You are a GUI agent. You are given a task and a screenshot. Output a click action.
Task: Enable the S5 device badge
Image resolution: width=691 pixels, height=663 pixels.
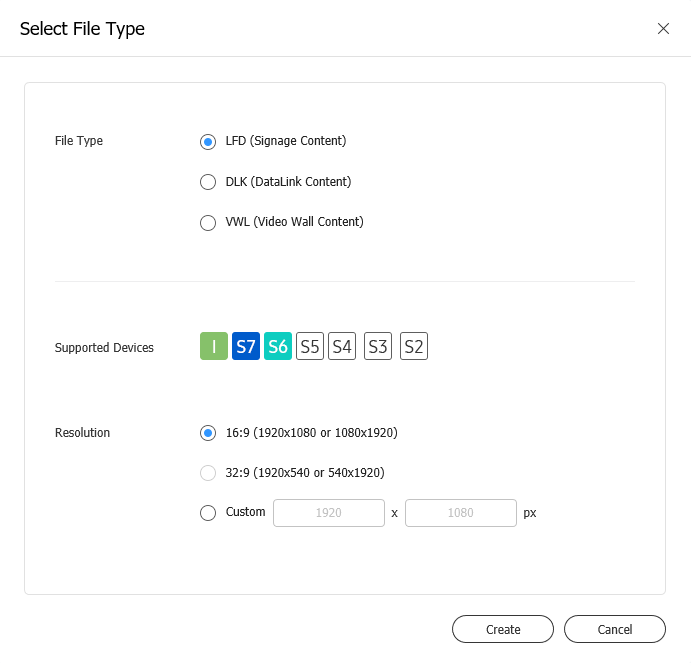click(x=310, y=346)
